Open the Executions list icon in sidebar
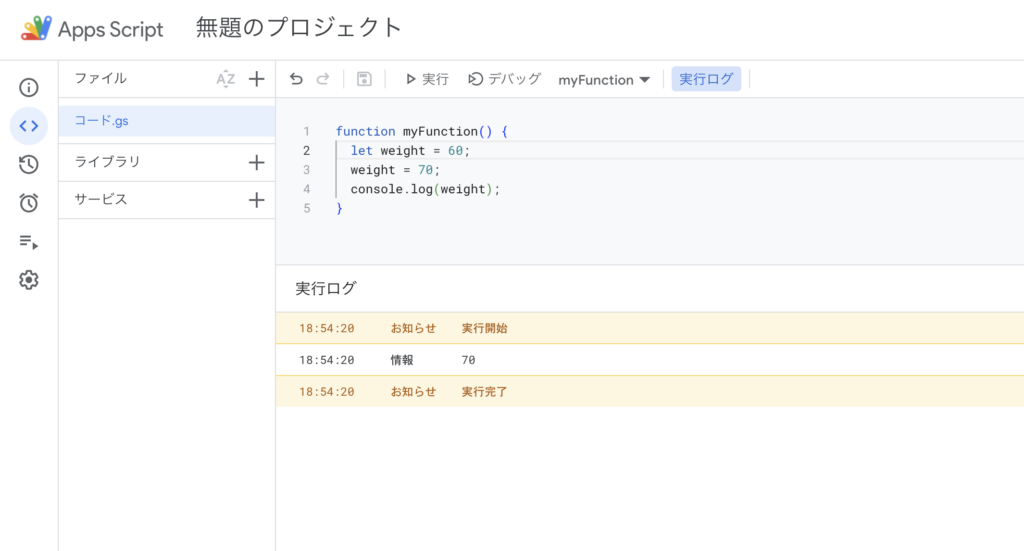 (29, 242)
